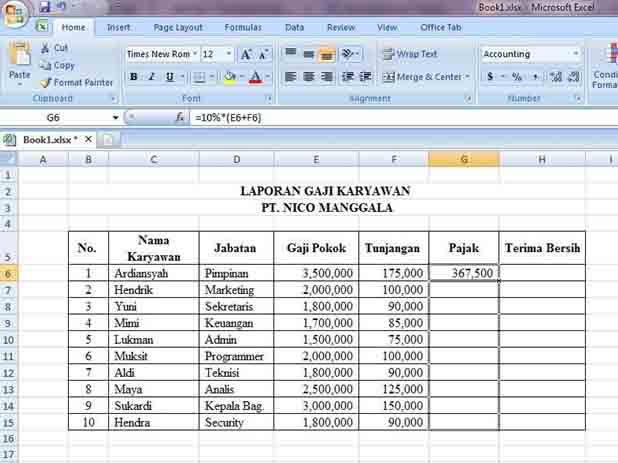Increase decimal places
This screenshot has width=618, height=463.
(556, 77)
